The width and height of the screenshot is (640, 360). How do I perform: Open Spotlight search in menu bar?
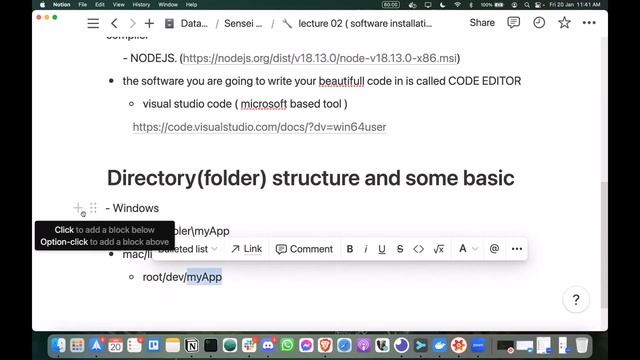click(527, 4)
